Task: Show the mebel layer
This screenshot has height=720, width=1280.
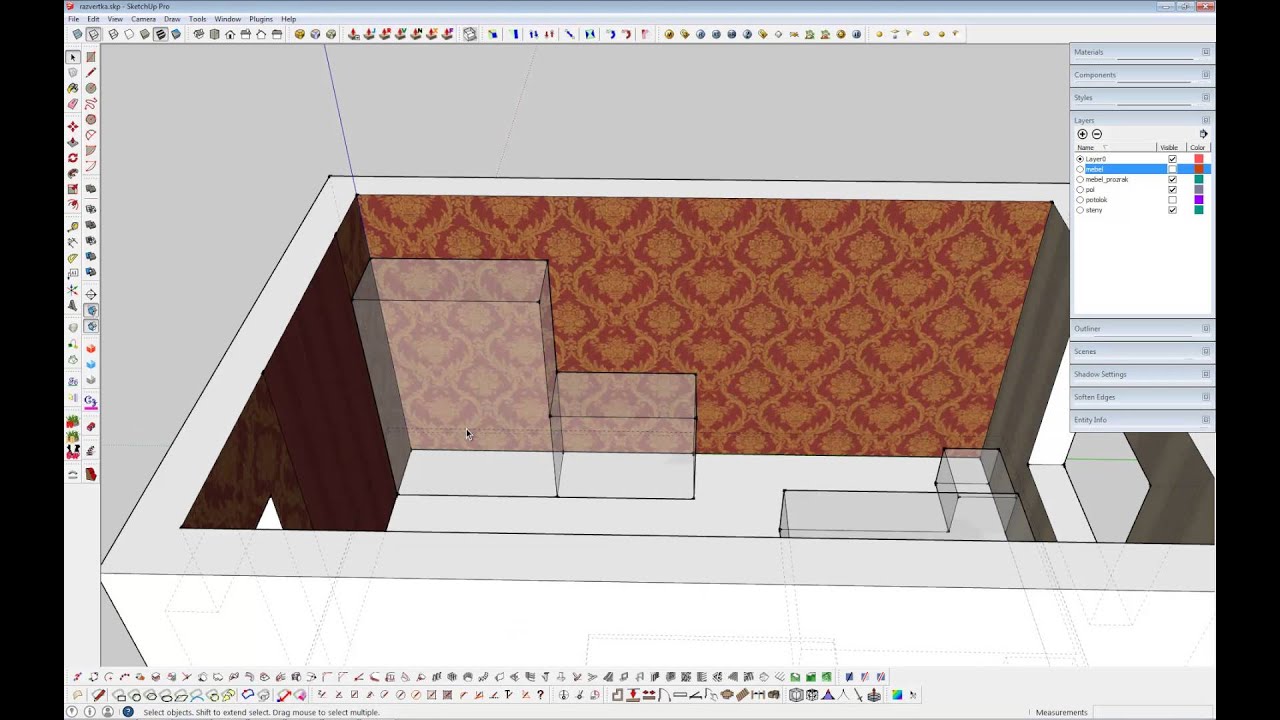Action: click(1172, 169)
